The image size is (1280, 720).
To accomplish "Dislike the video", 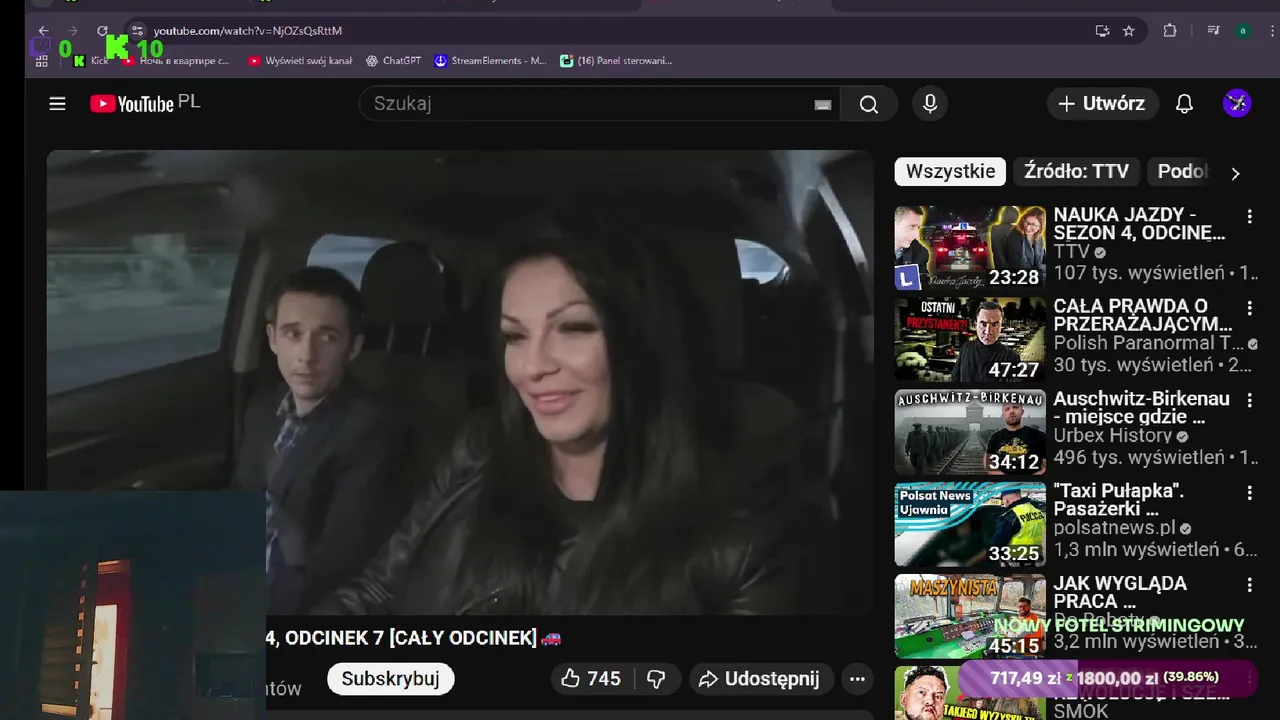I will 656,679.
